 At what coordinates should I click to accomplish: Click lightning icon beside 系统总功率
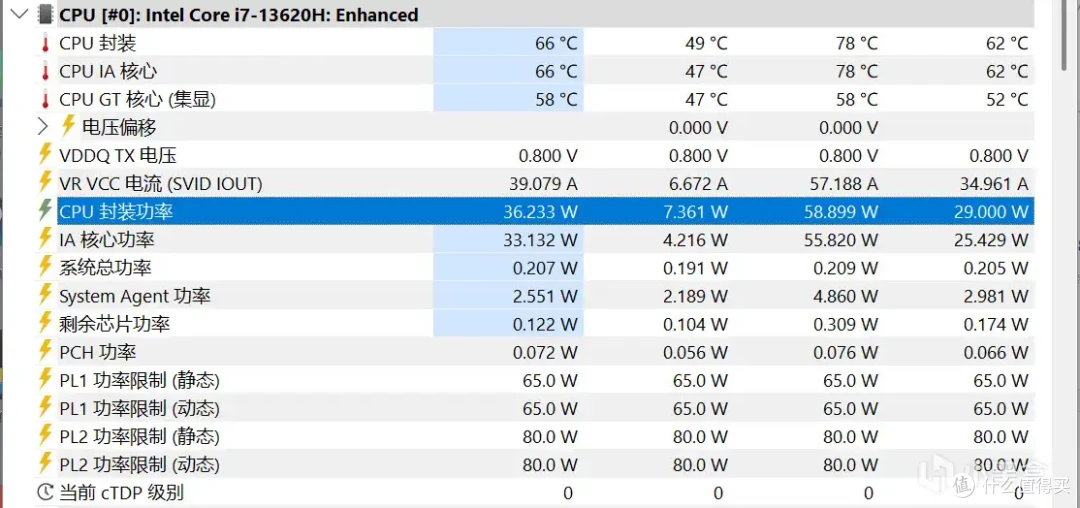(x=45, y=267)
